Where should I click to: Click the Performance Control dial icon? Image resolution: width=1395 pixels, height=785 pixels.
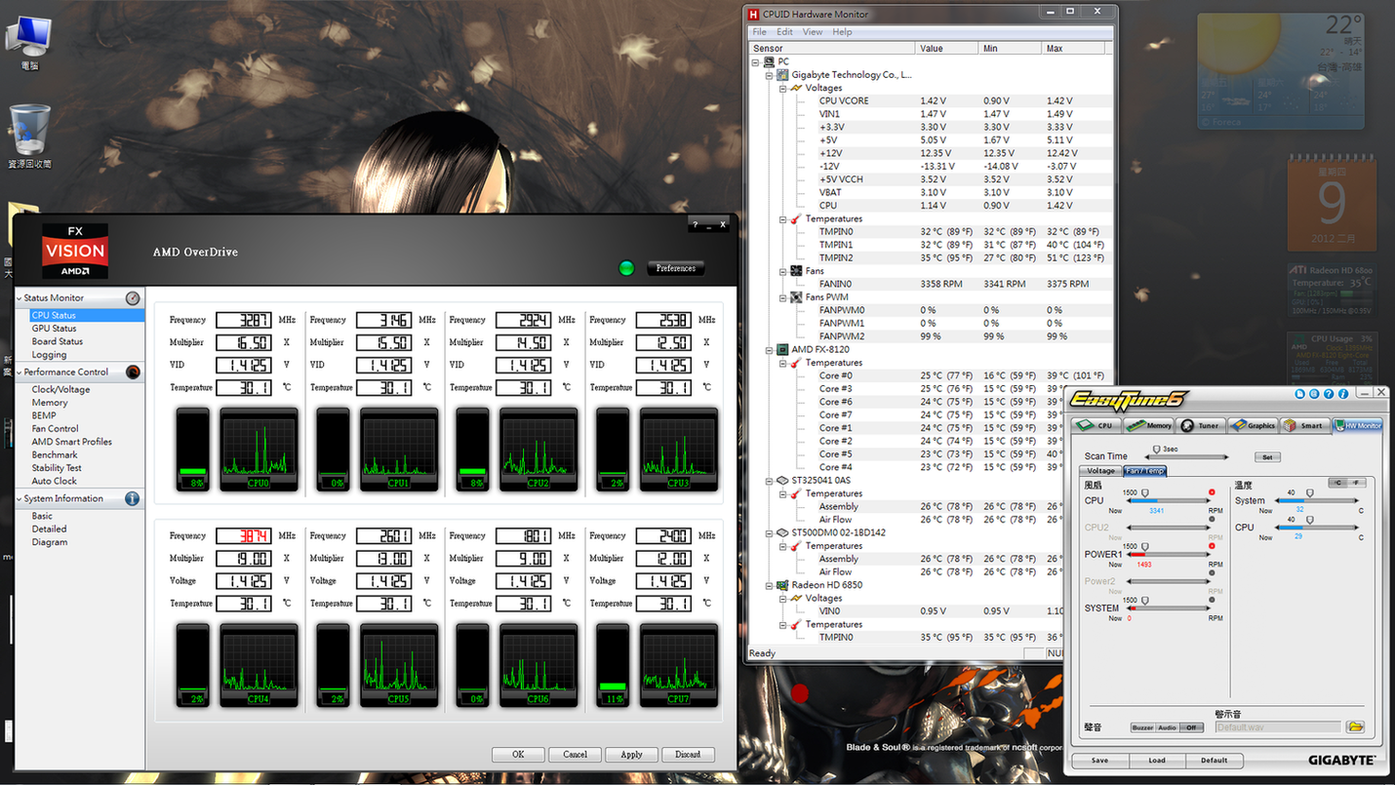(x=133, y=372)
